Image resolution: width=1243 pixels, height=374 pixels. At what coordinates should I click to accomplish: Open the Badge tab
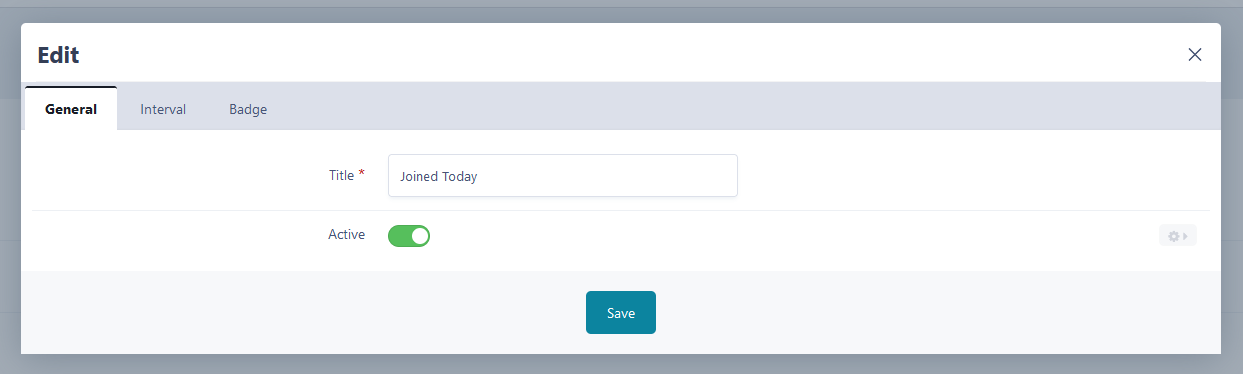tap(248, 109)
